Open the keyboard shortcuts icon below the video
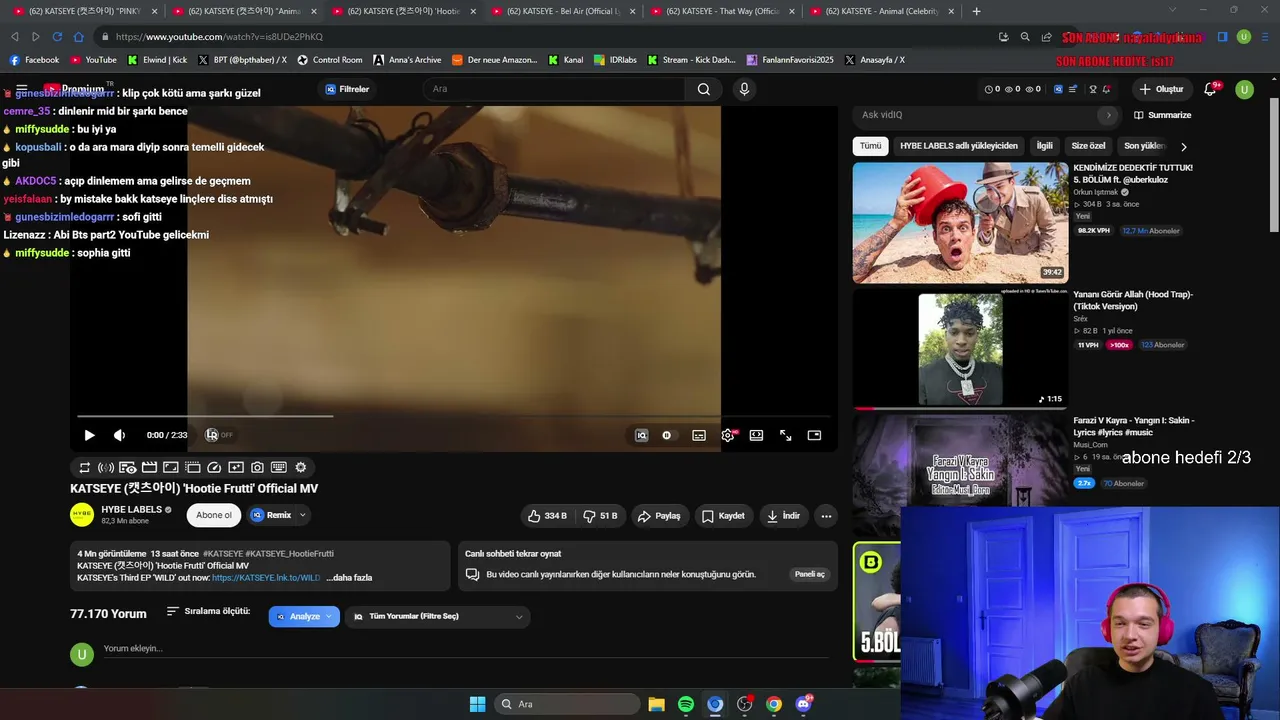Screen dimensions: 1280x720 pyautogui.click(x=279, y=467)
